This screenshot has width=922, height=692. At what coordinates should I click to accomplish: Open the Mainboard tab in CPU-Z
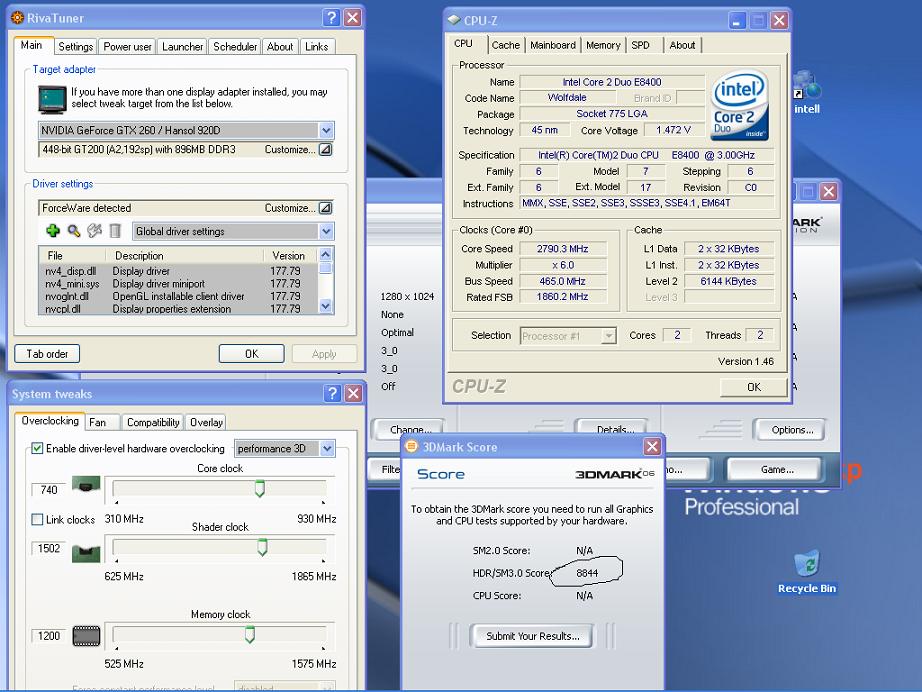553,45
